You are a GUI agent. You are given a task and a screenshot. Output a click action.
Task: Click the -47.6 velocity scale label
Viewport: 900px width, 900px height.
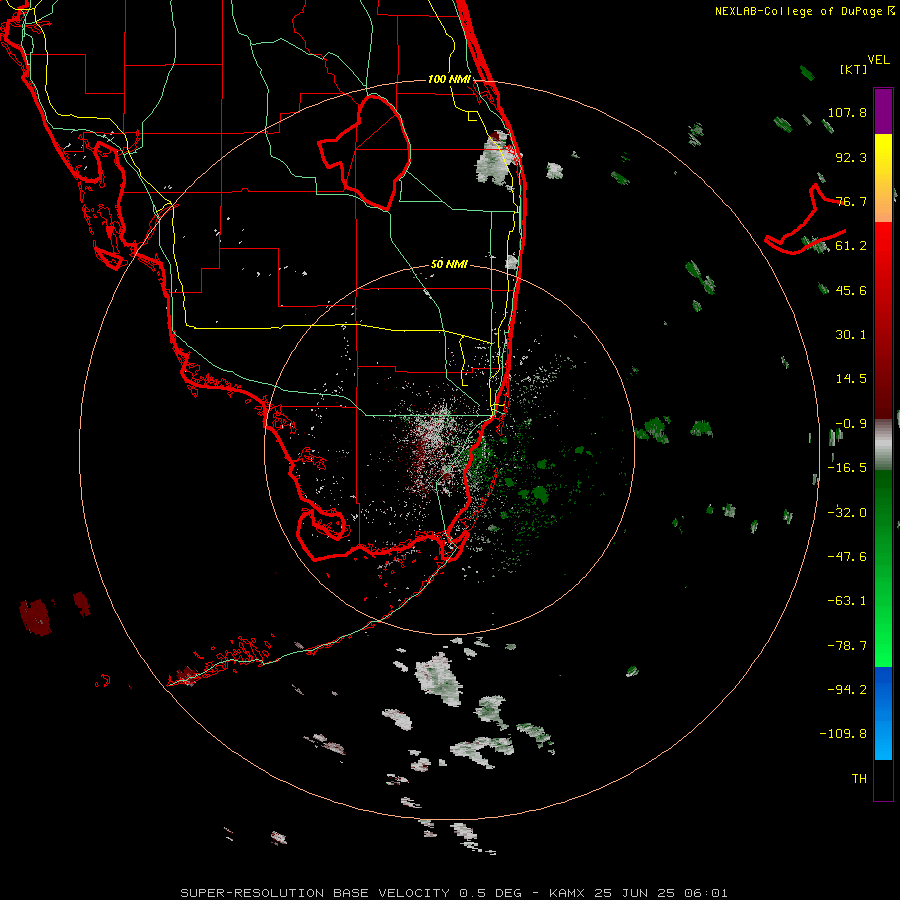click(847, 557)
